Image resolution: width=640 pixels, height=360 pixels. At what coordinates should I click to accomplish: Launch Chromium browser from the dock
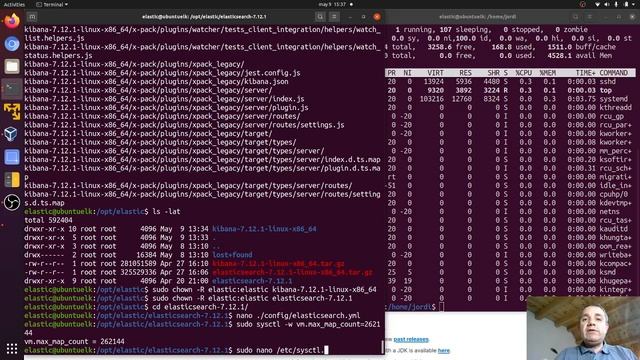point(12,44)
